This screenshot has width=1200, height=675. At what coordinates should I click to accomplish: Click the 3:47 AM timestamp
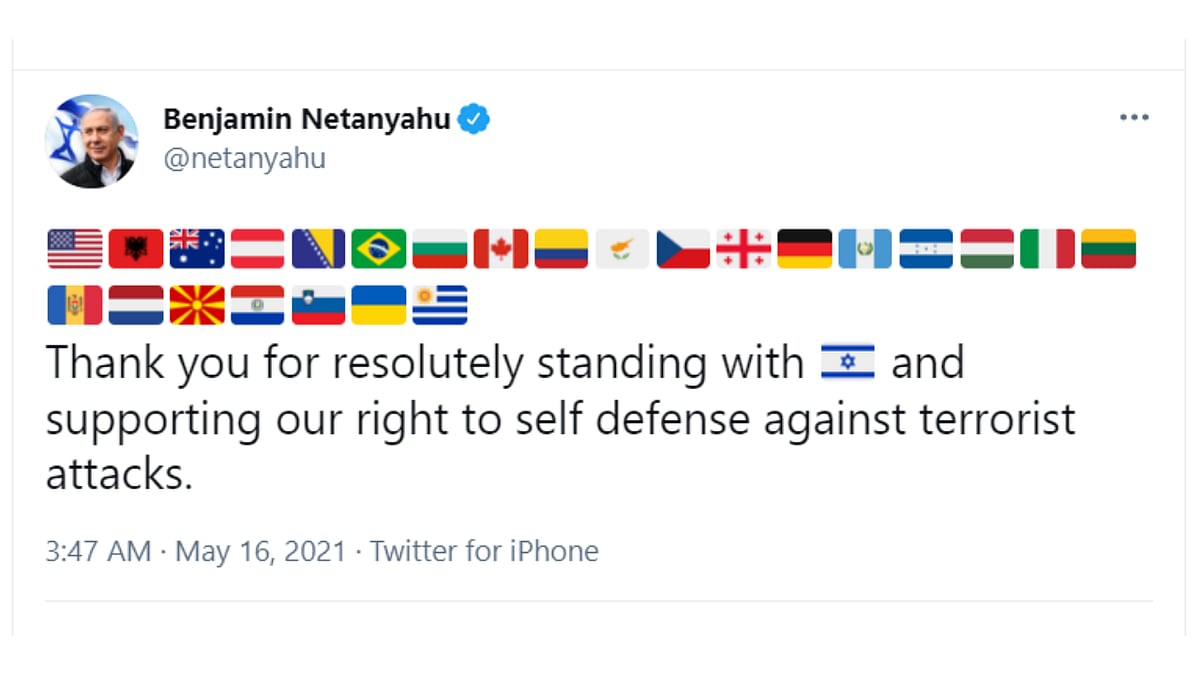pyautogui.click(x=98, y=551)
